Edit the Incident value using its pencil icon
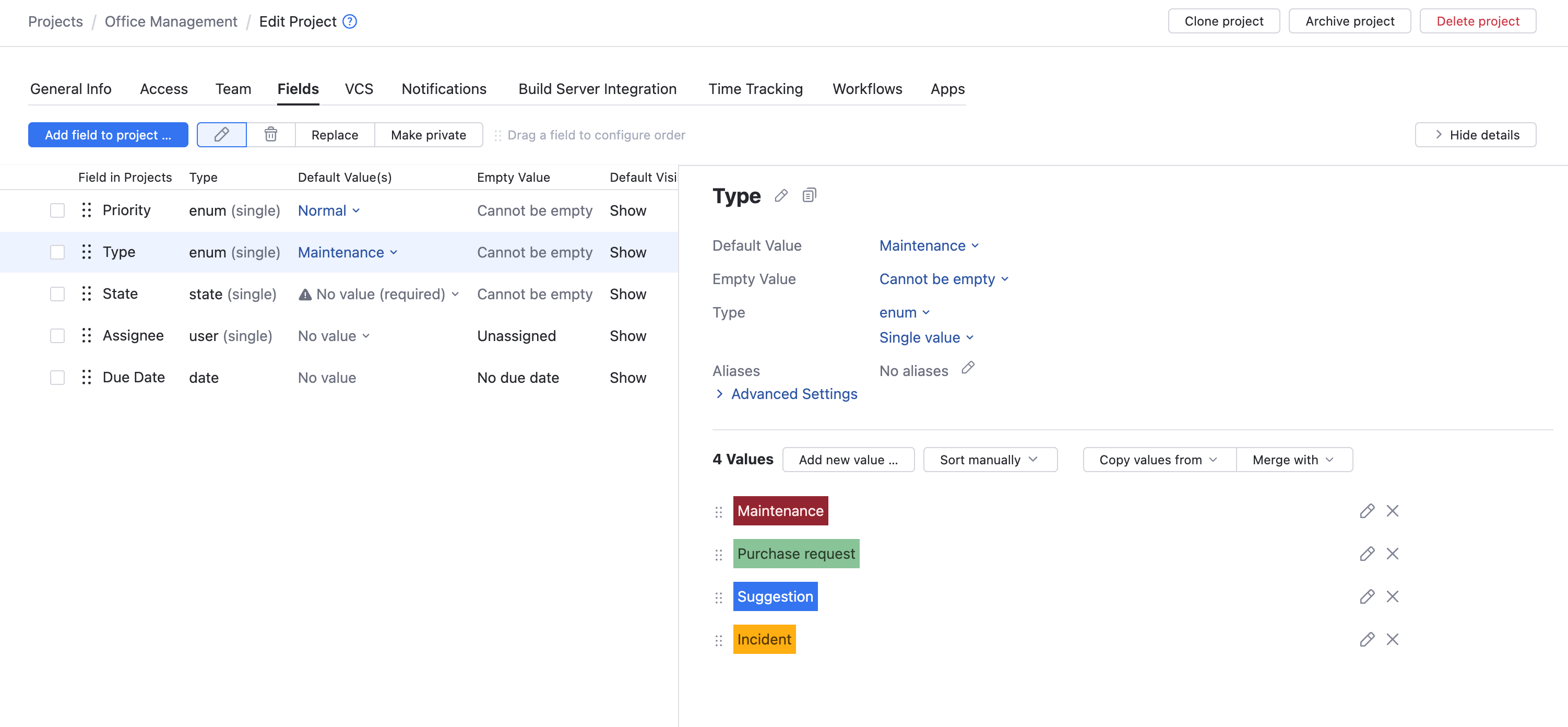The height and width of the screenshot is (727, 1568). click(1367, 639)
